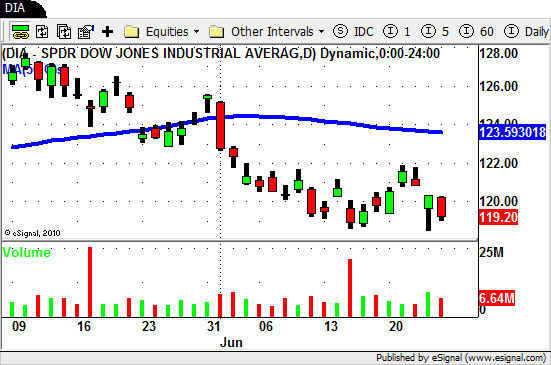This screenshot has height=365, width=551.
Task: Click the duplicate chart refresh icon
Action: click(64, 32)
